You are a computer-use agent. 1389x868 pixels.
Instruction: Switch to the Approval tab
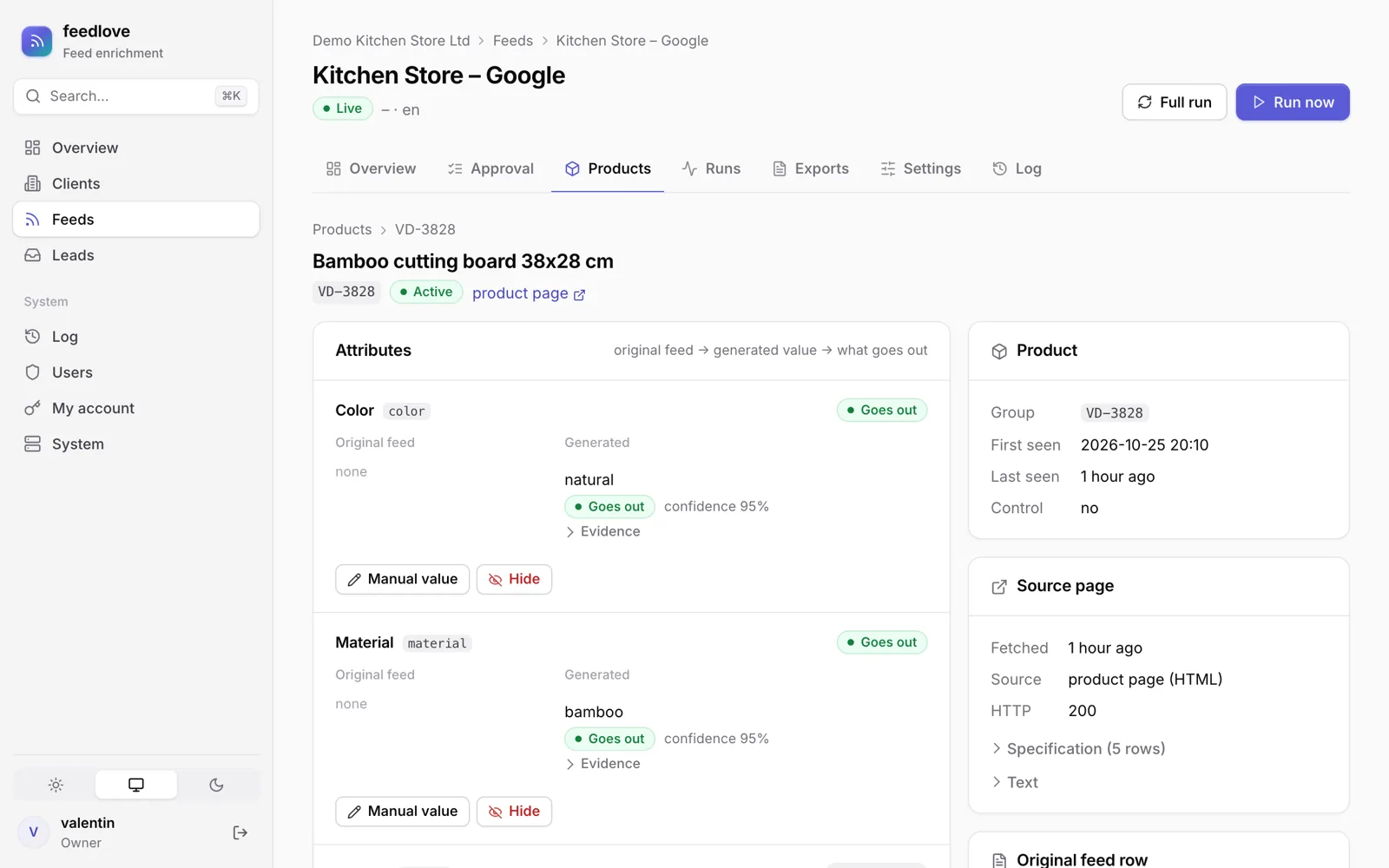pyautogui.click(x=490, y=168)
